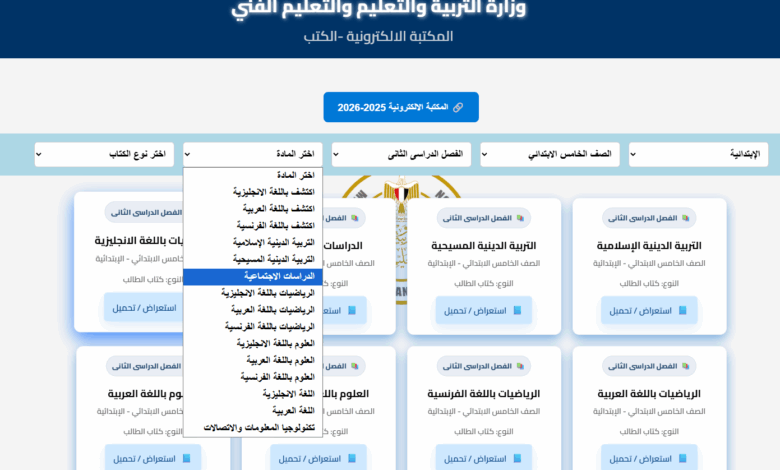Screen dimensions: 780x470
Task: Expand the الفصل الدراسى الثانى semester dropdown
Action: (x=401, y=154)
